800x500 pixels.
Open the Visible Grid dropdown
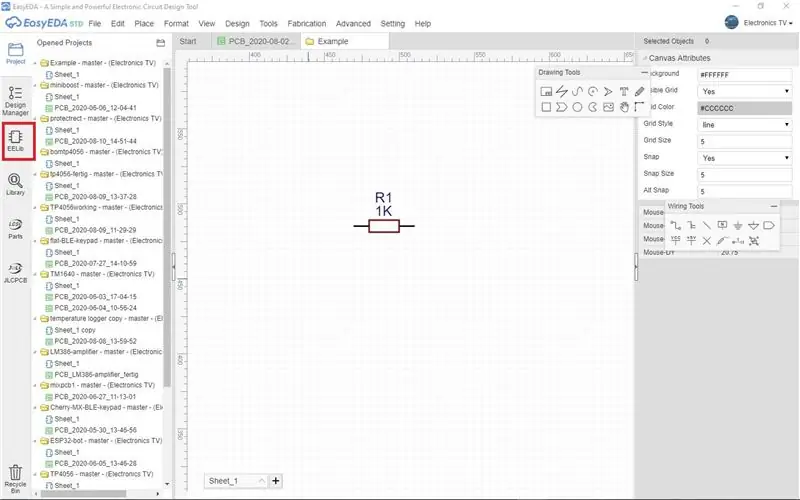pos(744,91)
